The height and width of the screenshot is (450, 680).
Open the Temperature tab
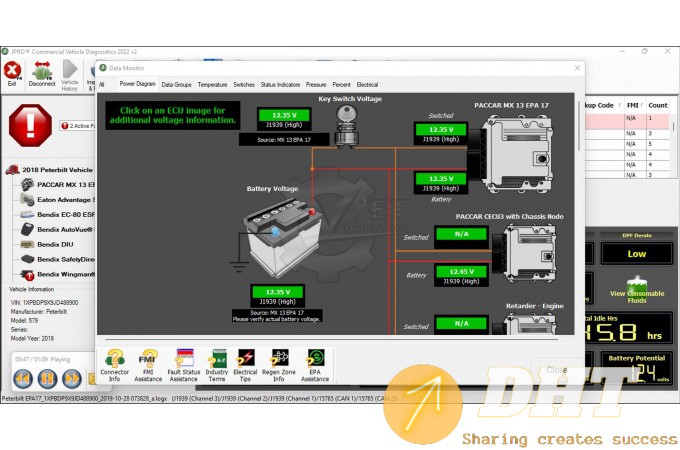pos(212,85)
